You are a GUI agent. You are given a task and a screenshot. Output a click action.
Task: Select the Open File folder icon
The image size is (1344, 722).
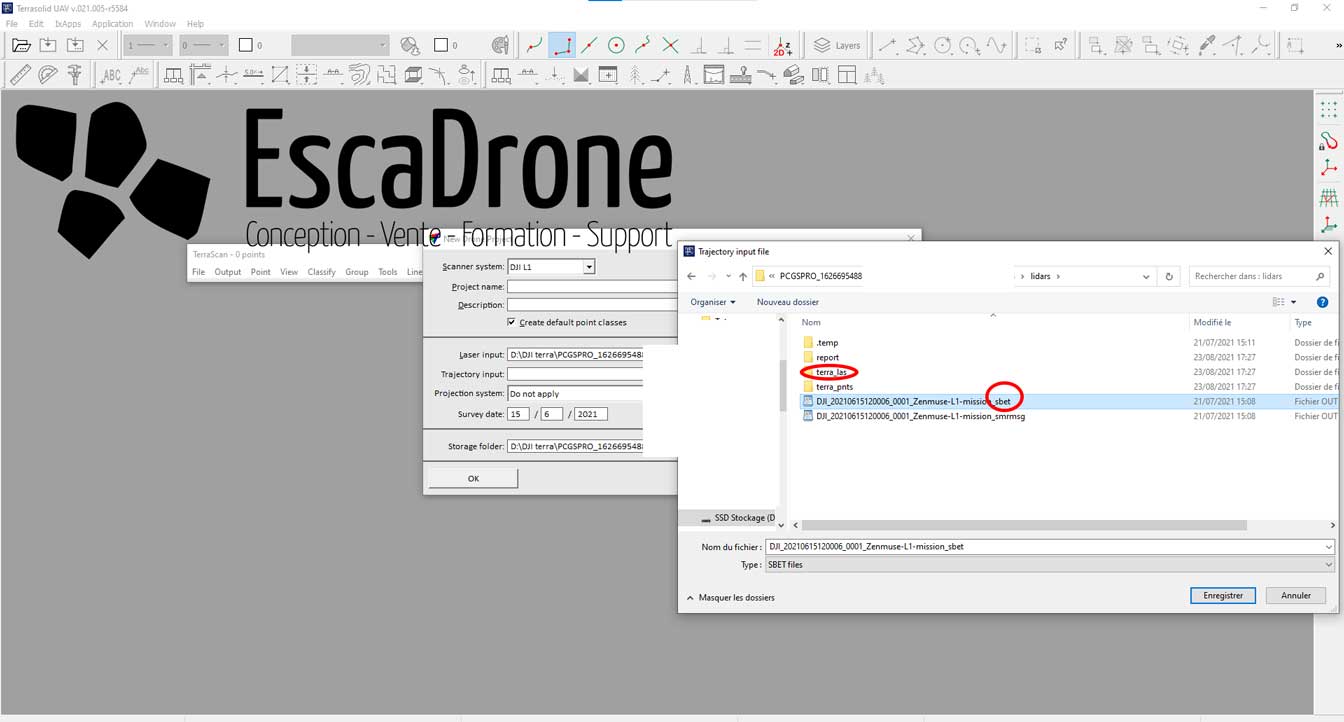coord(19,44)
